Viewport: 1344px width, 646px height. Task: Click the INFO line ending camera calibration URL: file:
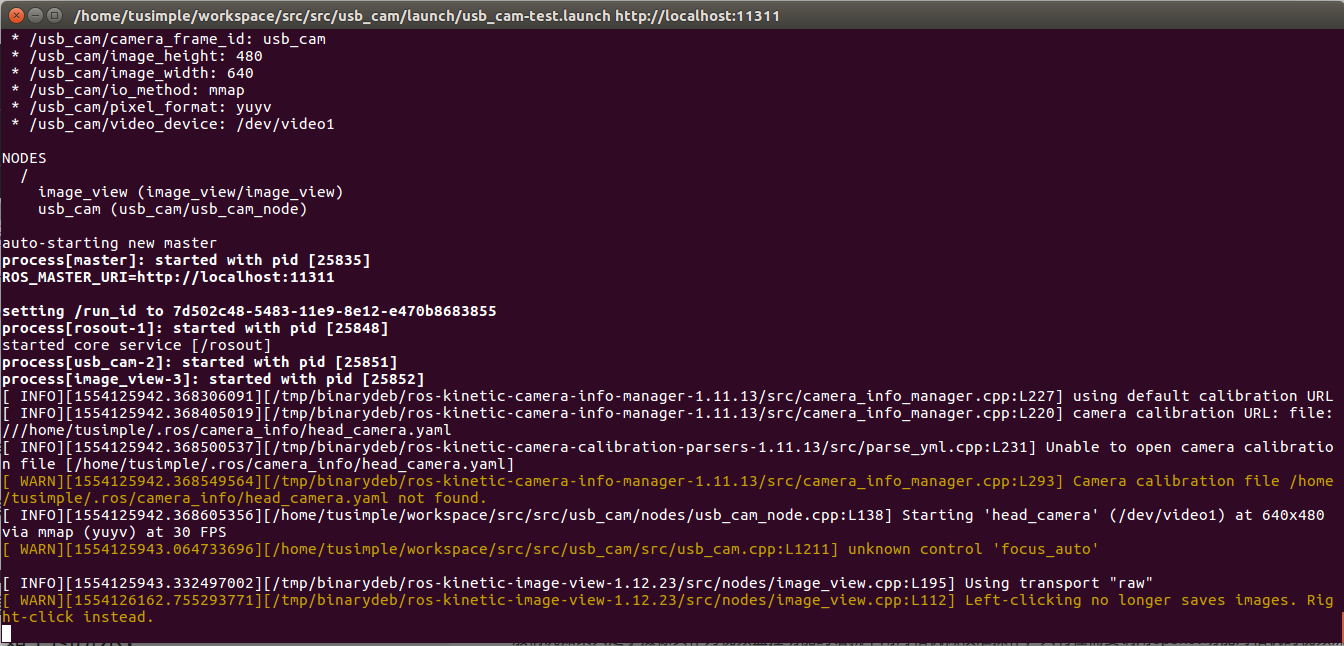pyautogui.click(x=667, y=413)
